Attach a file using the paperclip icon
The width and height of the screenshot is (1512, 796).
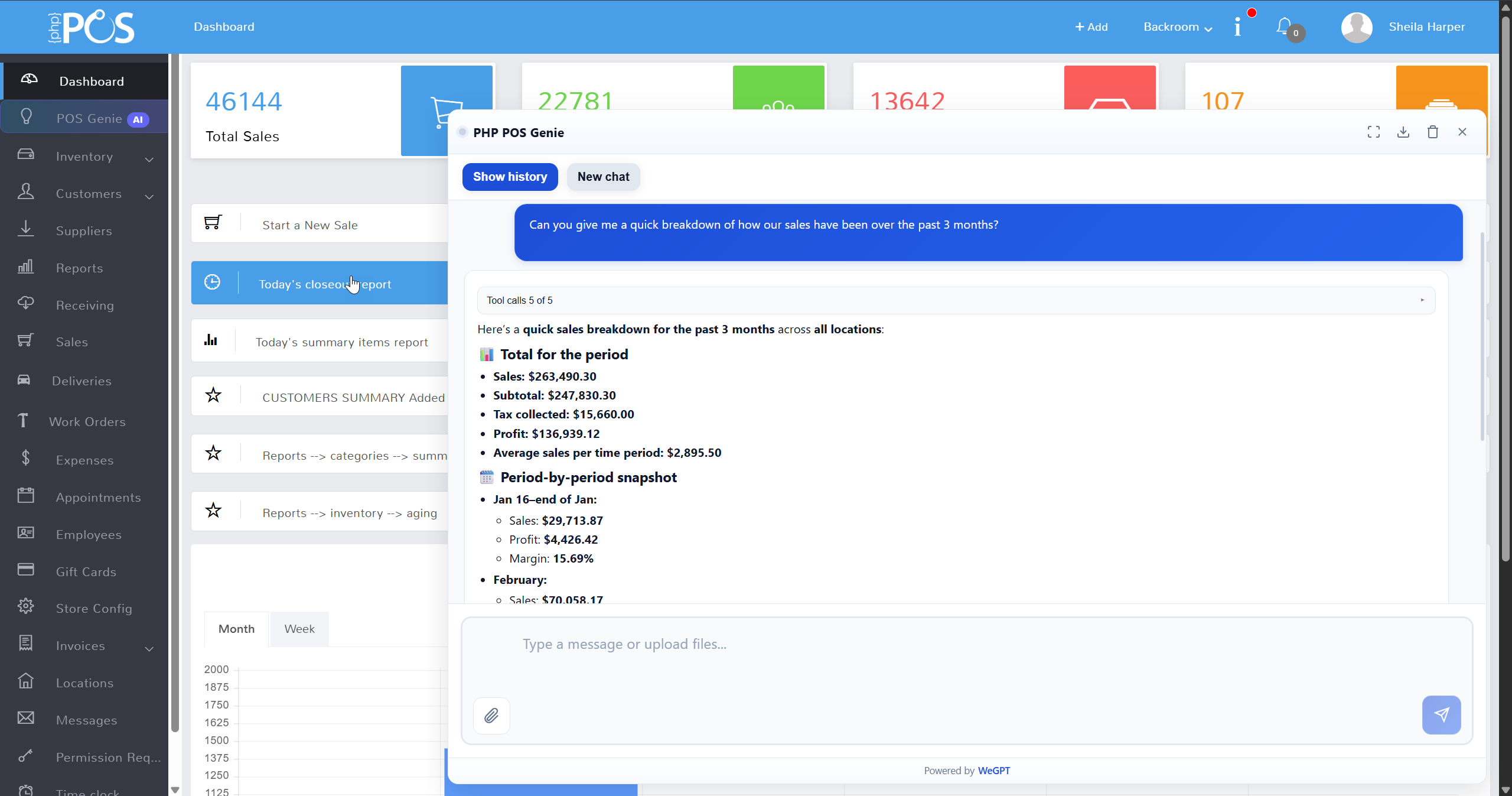coord(491,715)
